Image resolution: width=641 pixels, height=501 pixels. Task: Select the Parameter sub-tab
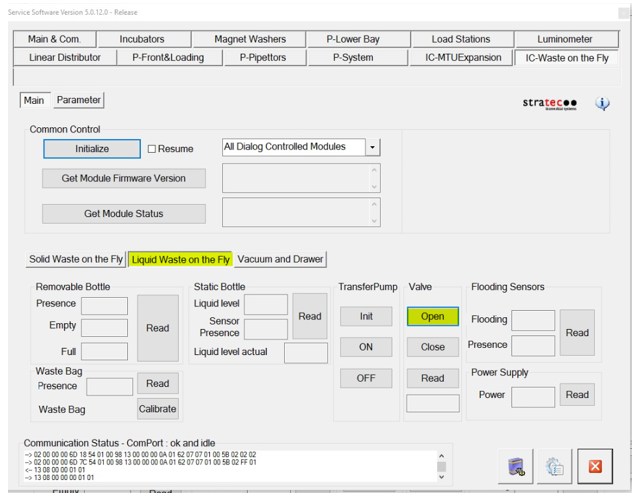point(79,100)
